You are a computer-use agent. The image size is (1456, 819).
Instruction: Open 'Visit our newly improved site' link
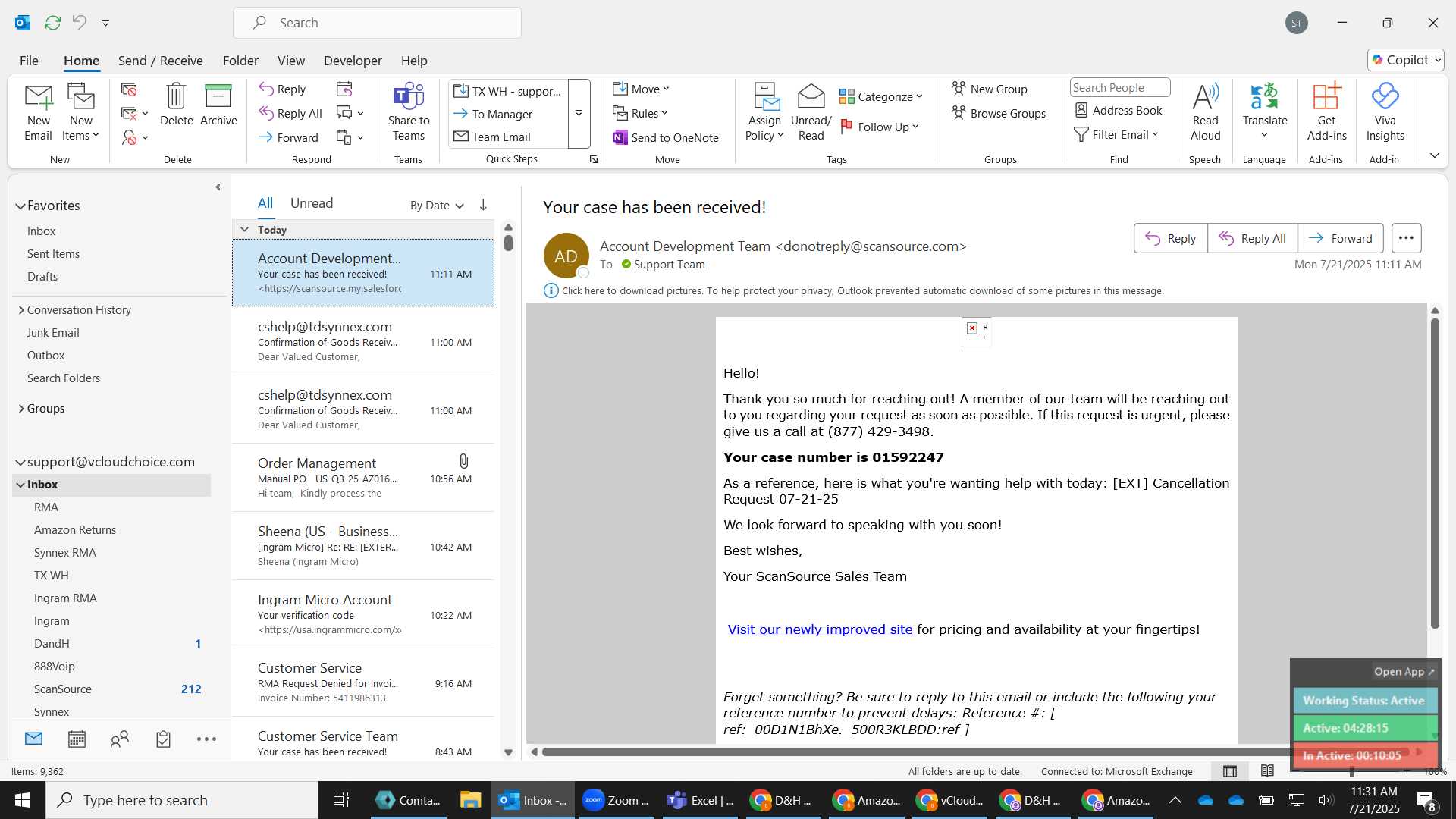(x=820, y=629)
